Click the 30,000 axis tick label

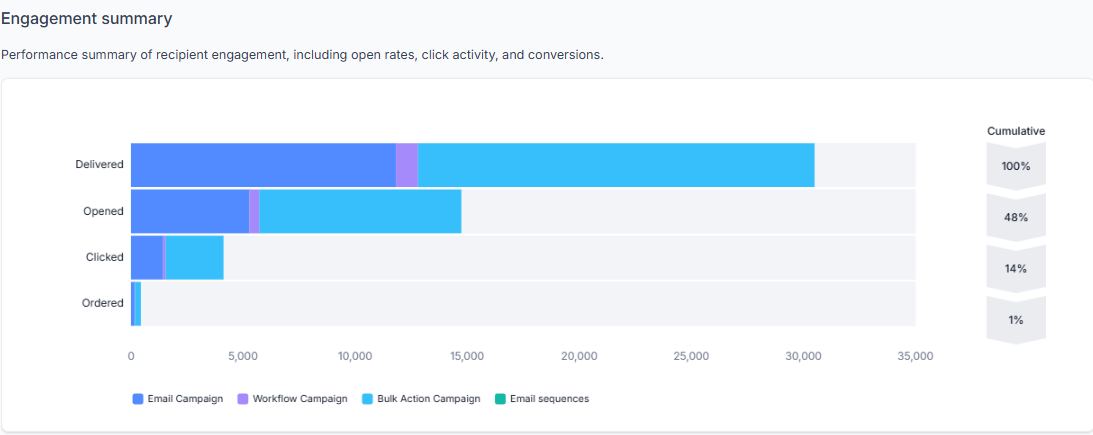coord(803,356)
